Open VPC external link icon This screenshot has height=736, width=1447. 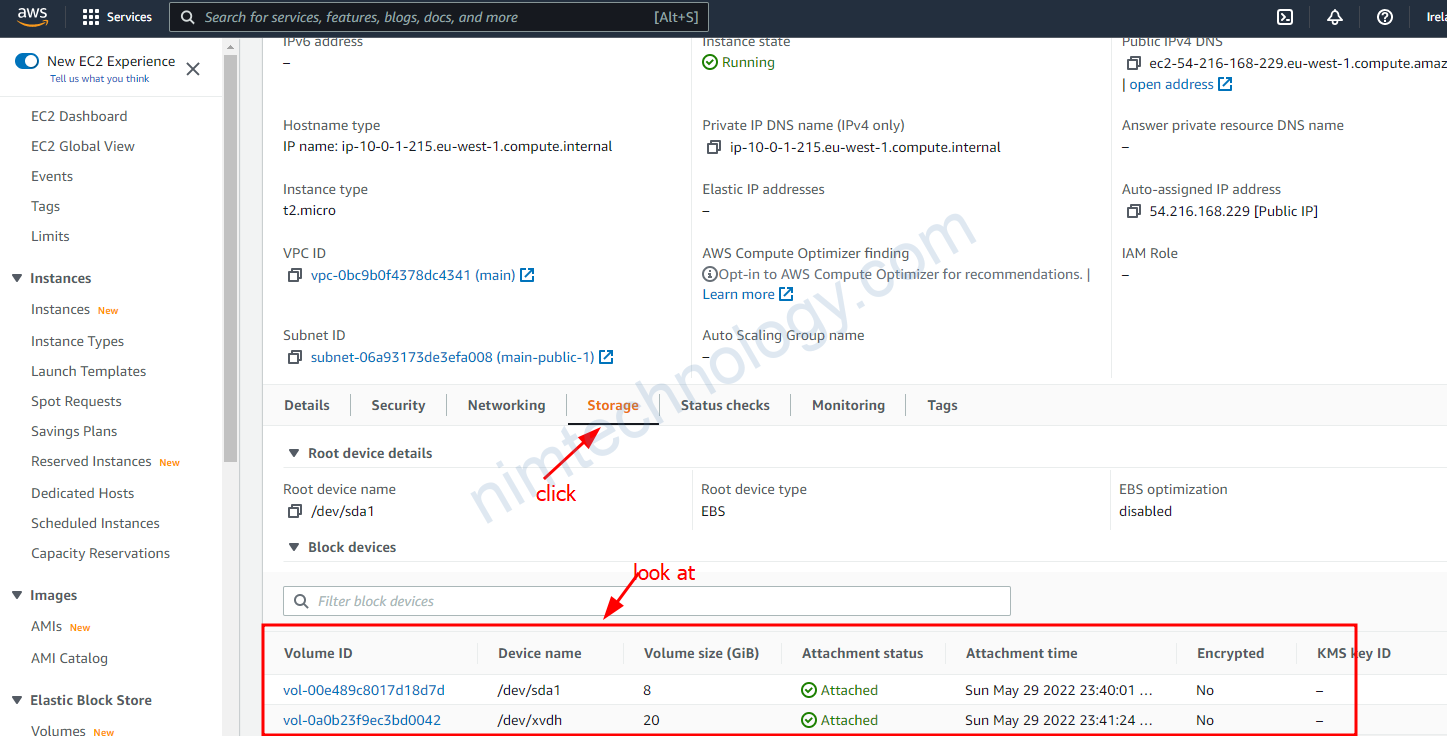tap(527, 275)
